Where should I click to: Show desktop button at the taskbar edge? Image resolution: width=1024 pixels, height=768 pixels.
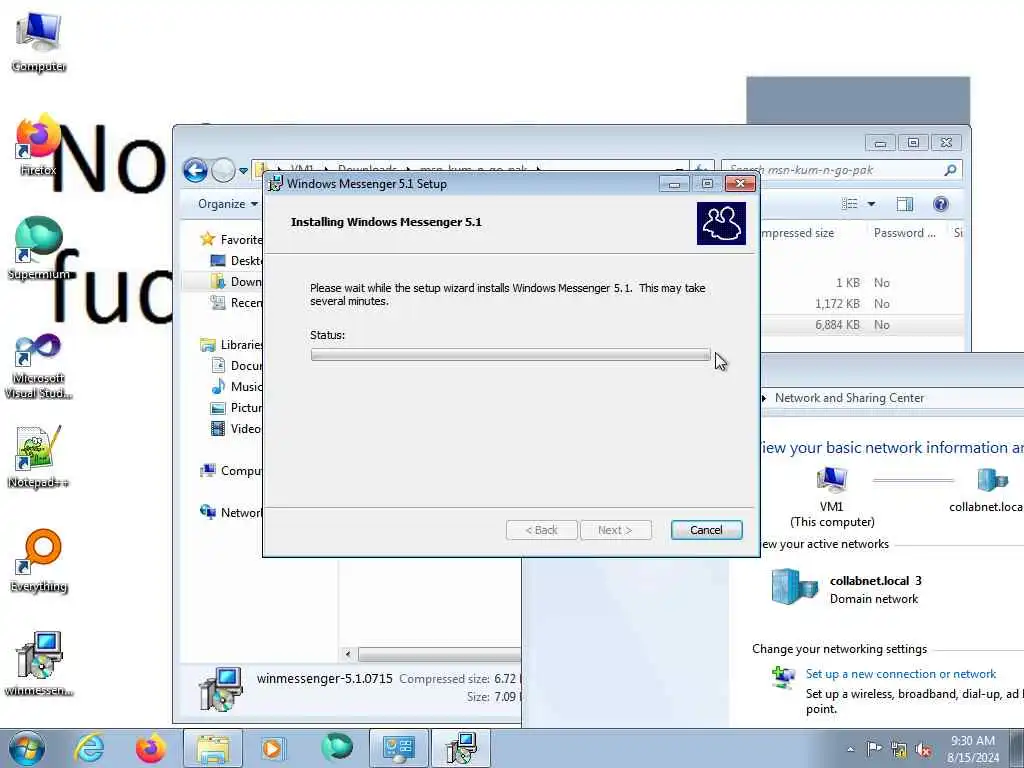[1017, 748]
